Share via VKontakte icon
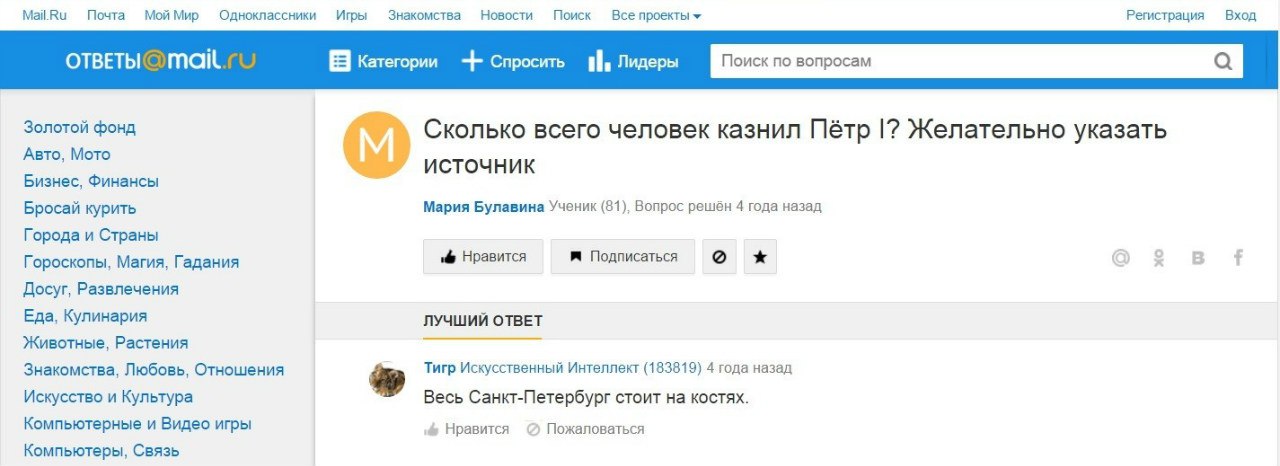 (1198, 258)
